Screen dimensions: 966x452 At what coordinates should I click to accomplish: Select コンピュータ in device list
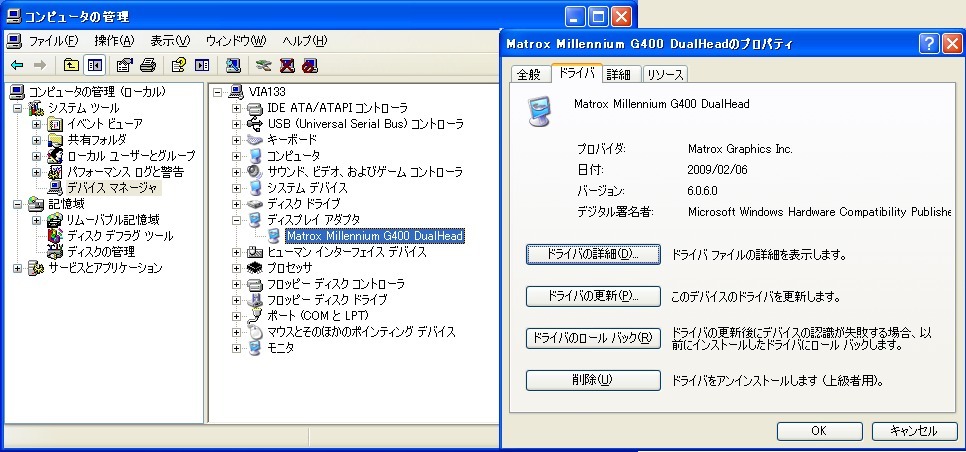[293, 156]
